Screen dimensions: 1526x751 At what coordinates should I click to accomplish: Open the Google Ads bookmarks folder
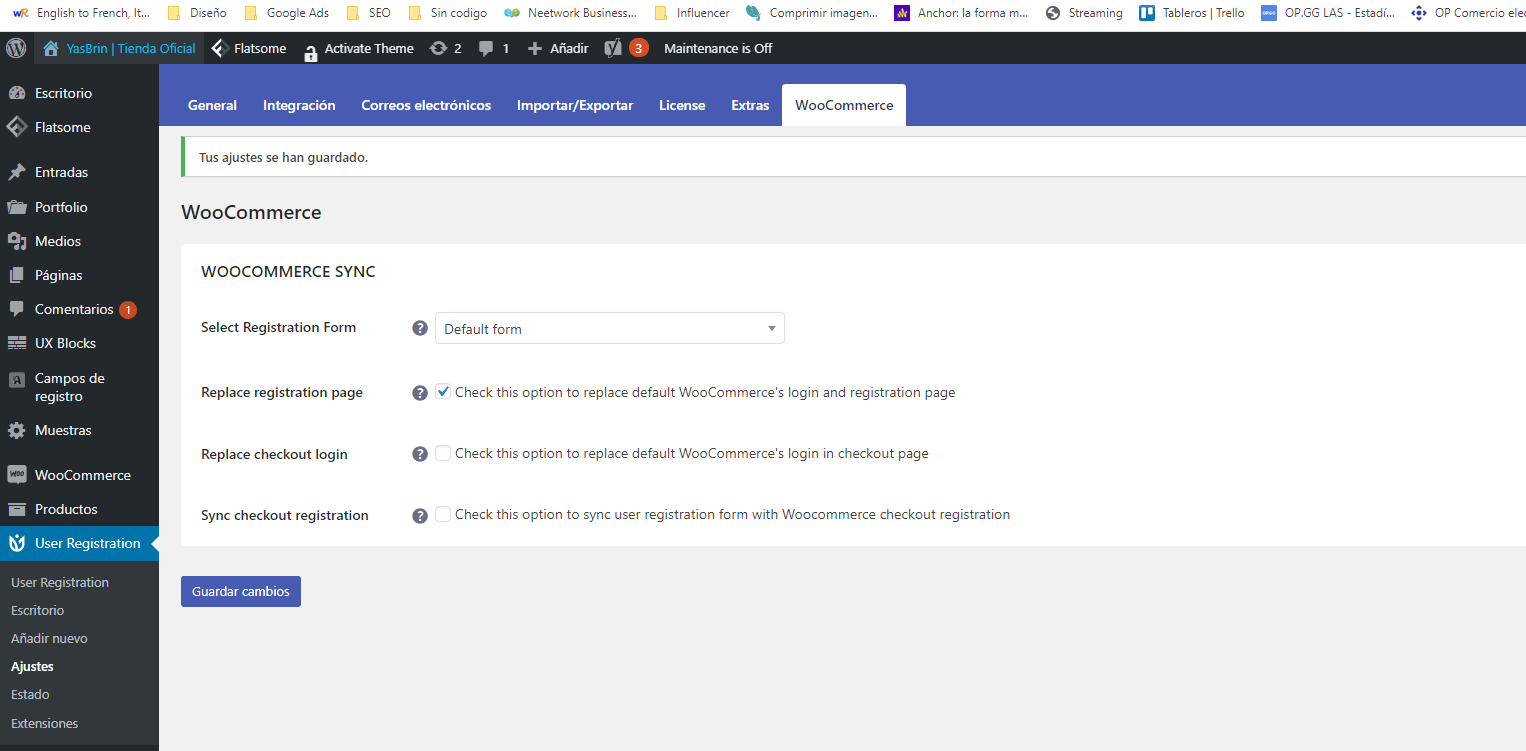(286, 13)
